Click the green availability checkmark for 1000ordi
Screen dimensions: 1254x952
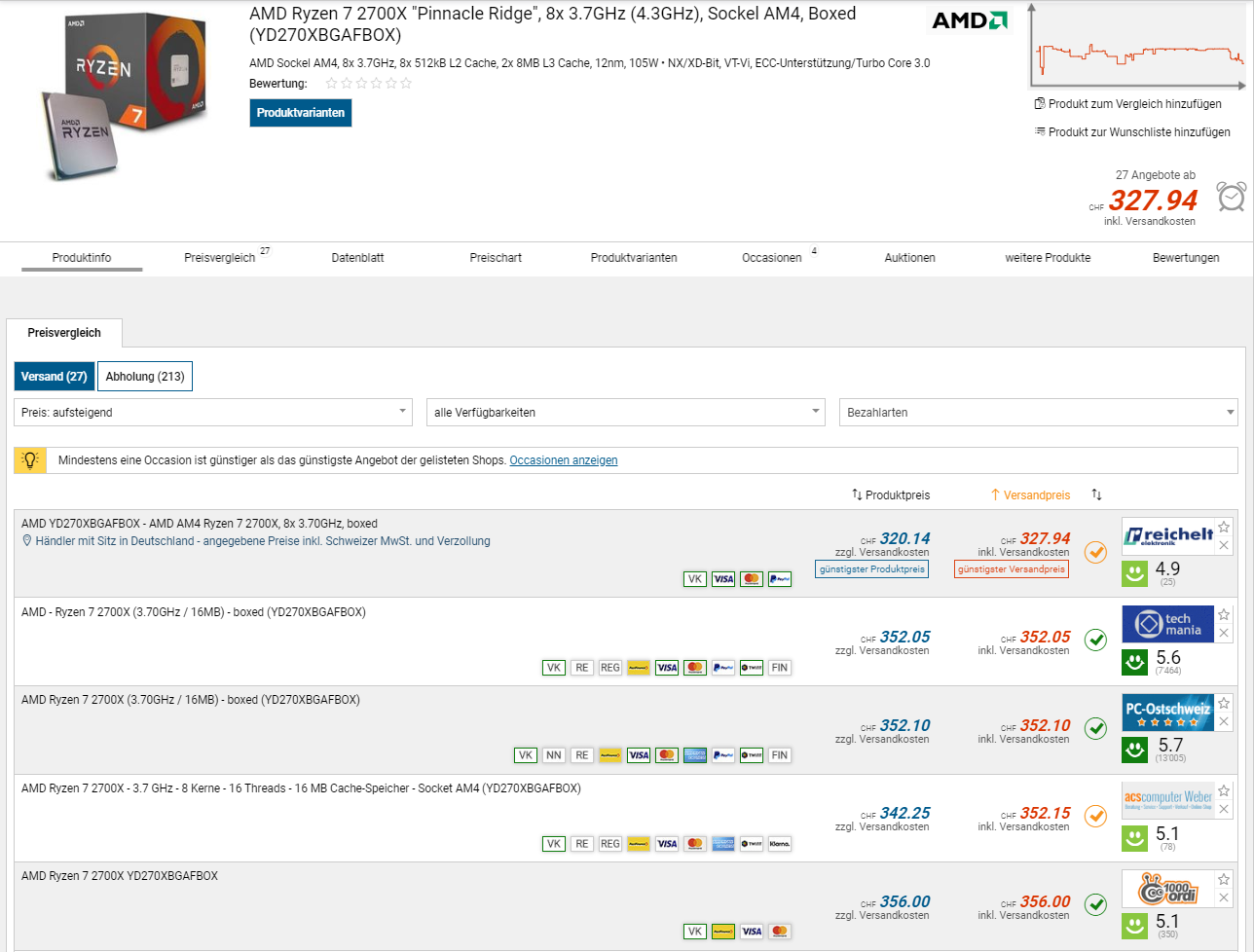1096,903
